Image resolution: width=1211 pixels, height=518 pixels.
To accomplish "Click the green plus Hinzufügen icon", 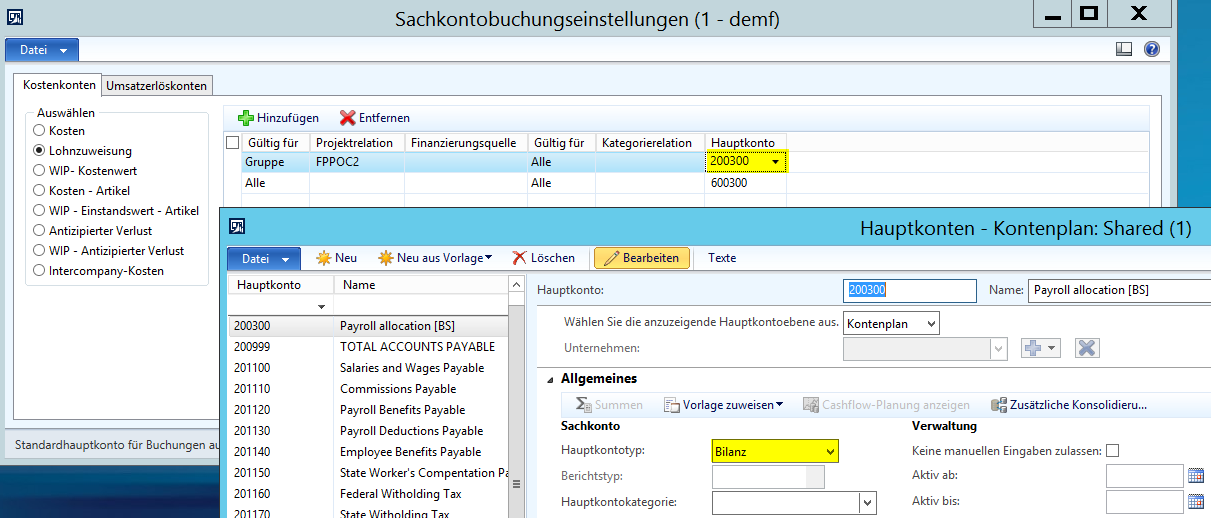I will click(x=246, y=118).
